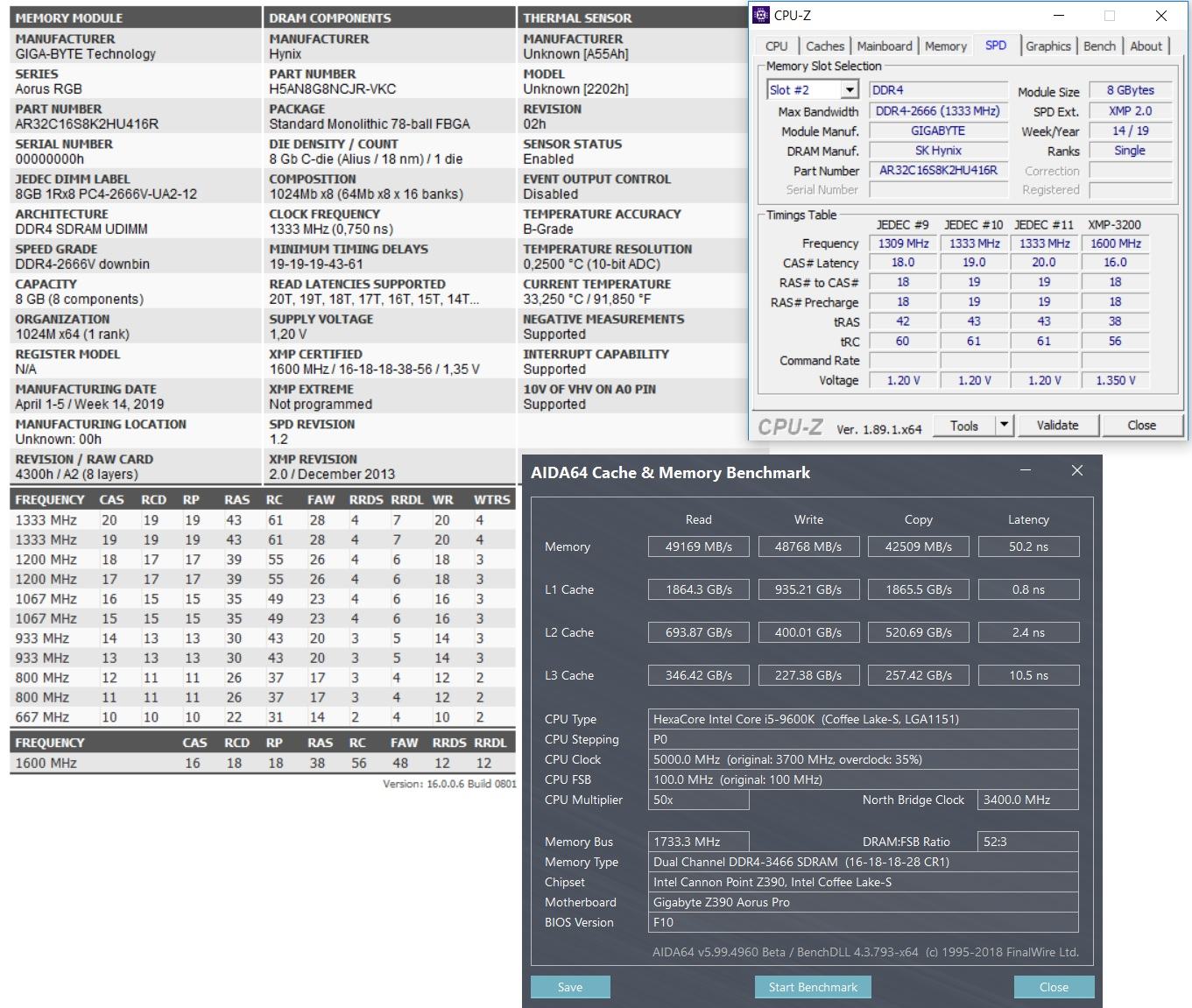Click the North Bridge Clock field 3400.0 MHz

coord(1028,800)
